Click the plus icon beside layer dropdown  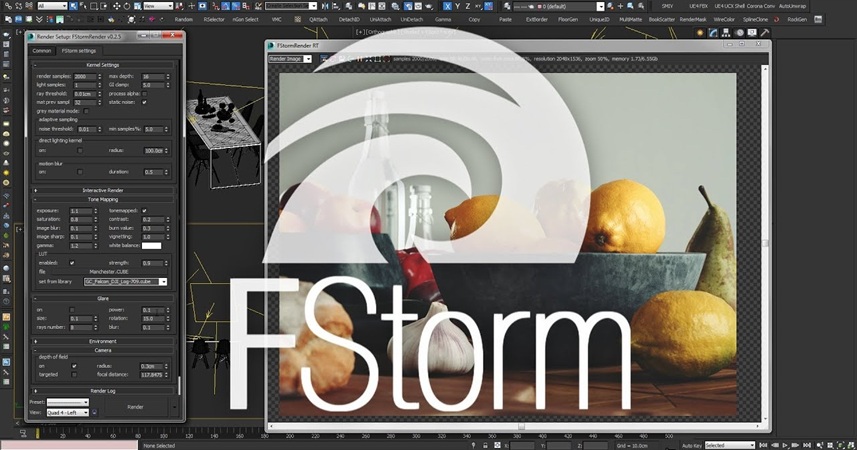(620, 6)
